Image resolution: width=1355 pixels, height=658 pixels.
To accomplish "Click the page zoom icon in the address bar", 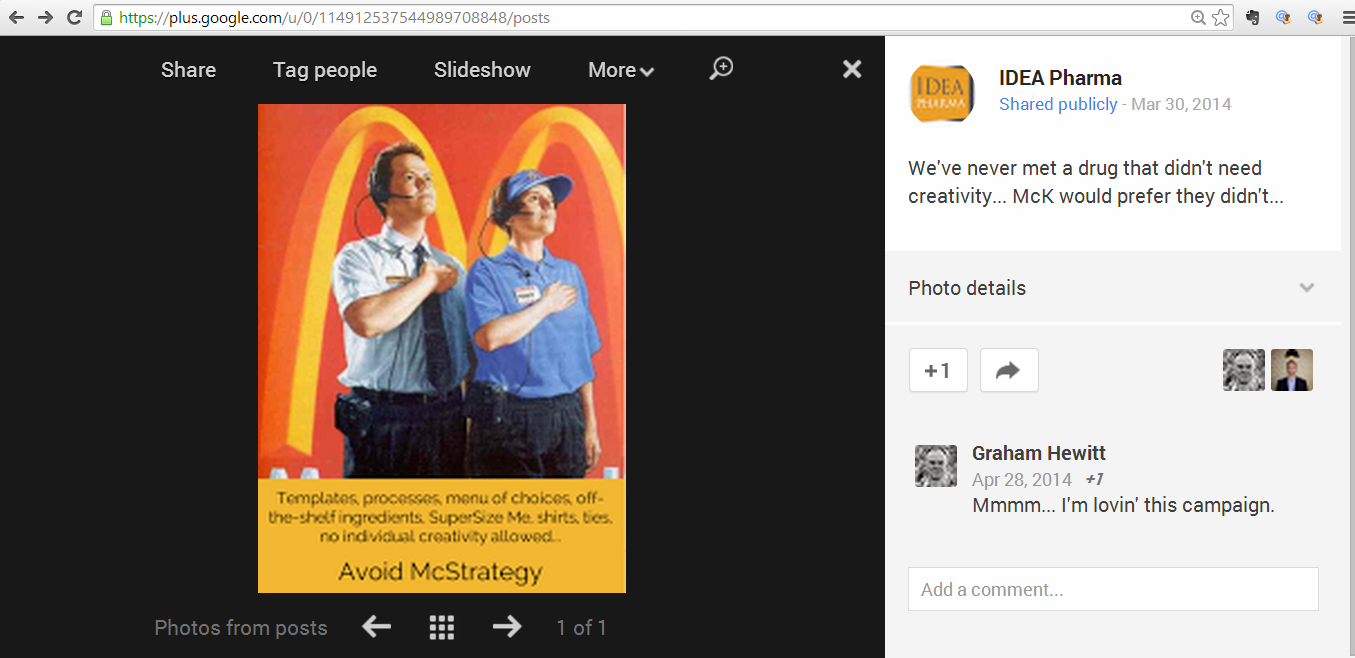I will [1198, 18].
